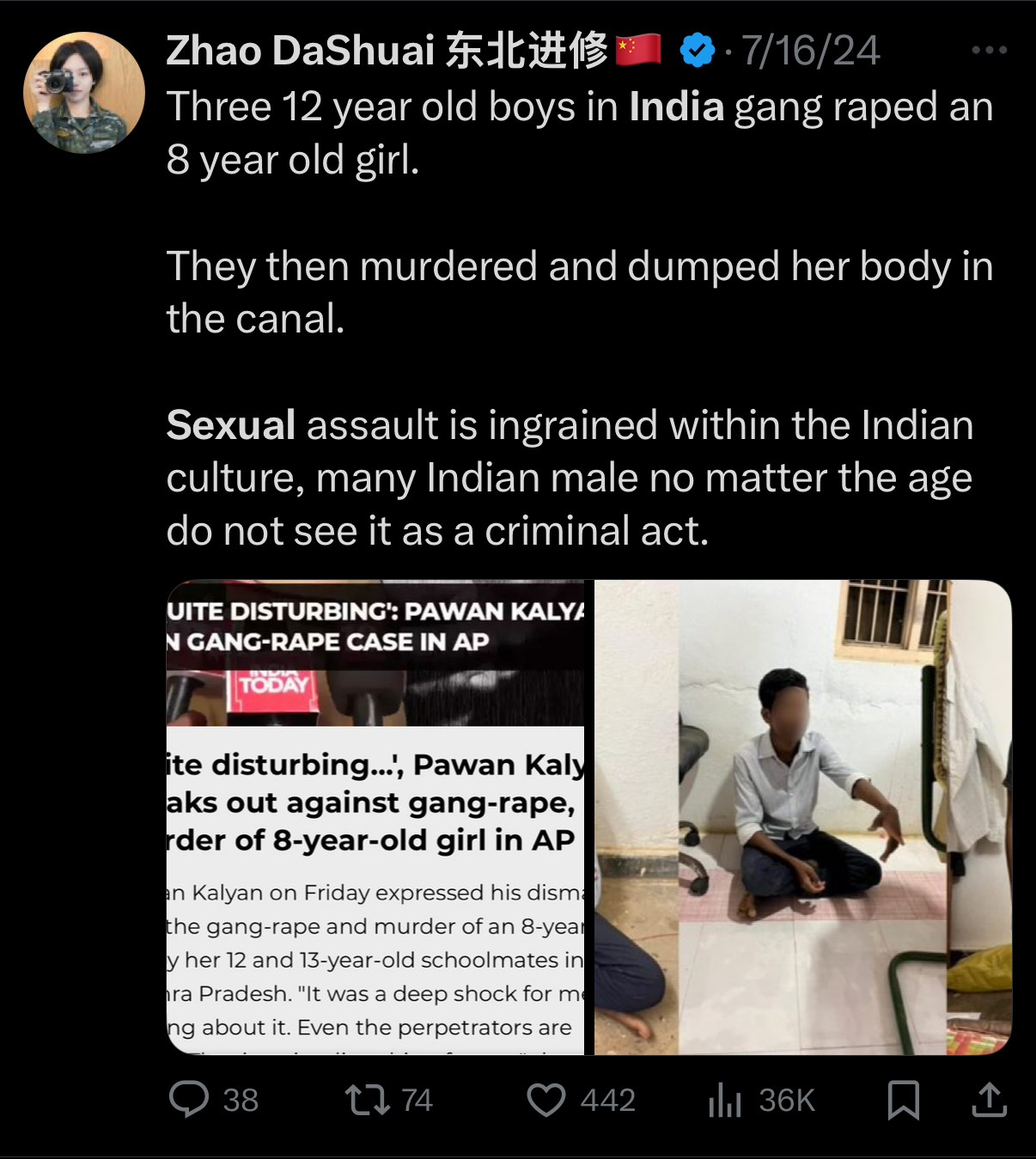
Task: Open the three-dot more options menu
Action: (990, 50)
